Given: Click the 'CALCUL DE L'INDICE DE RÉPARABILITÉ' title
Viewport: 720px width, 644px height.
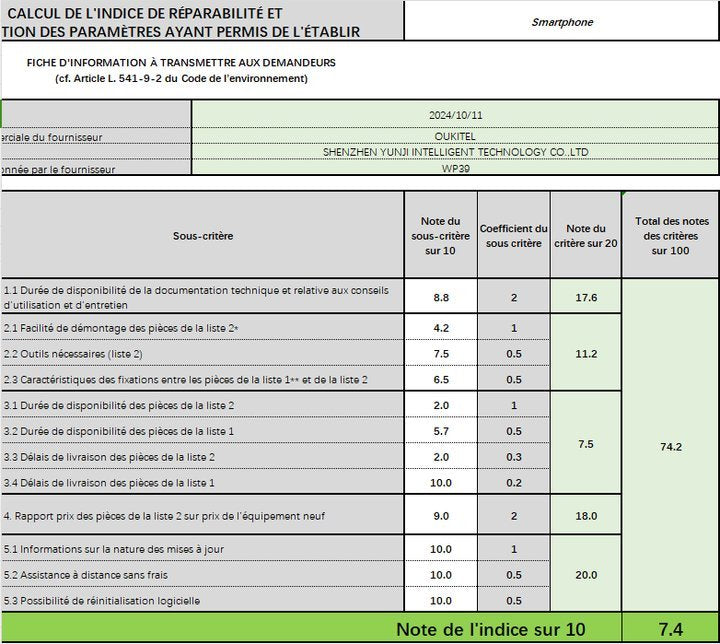Looking at the screenshot, I should [x=145, y=13].
